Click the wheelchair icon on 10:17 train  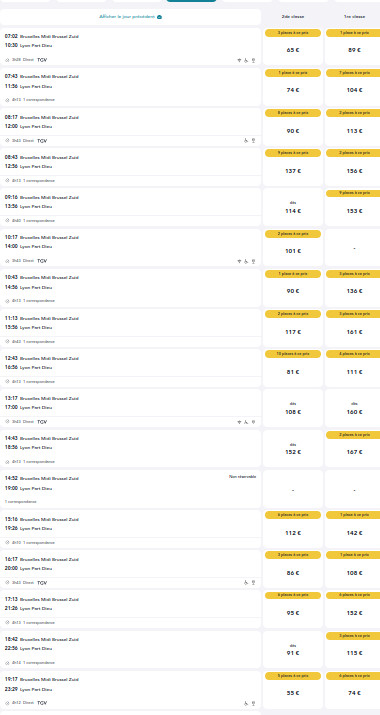pyautogui.click(x=246, y=261)
